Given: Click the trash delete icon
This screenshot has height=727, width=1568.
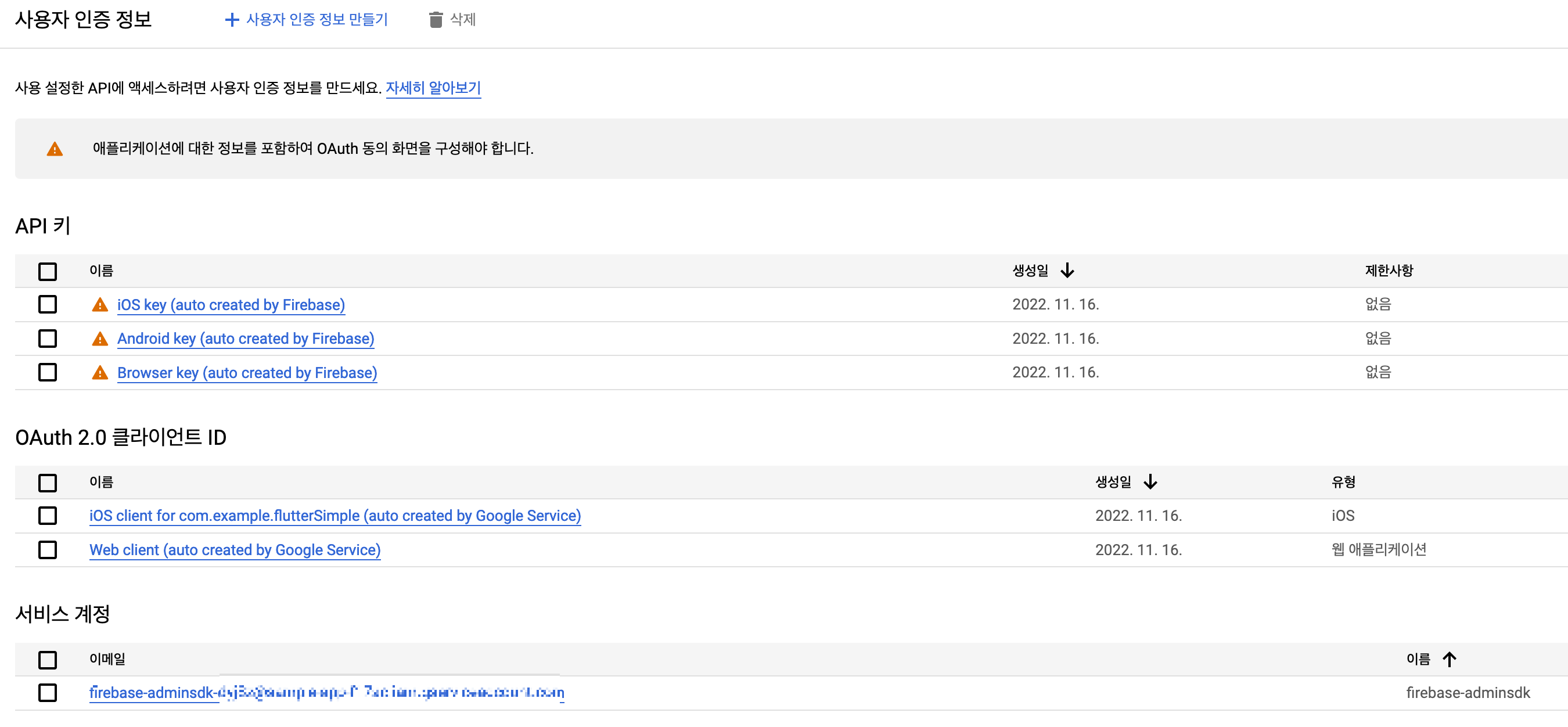Looking at the screenshot, I should click(x=435, y=20).
